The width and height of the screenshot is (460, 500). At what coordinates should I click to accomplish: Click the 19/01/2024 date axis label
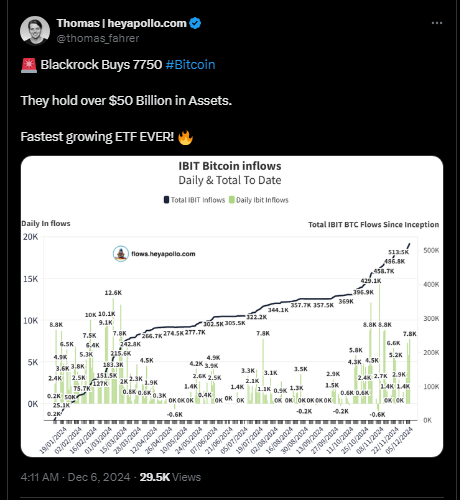(53, 440)
